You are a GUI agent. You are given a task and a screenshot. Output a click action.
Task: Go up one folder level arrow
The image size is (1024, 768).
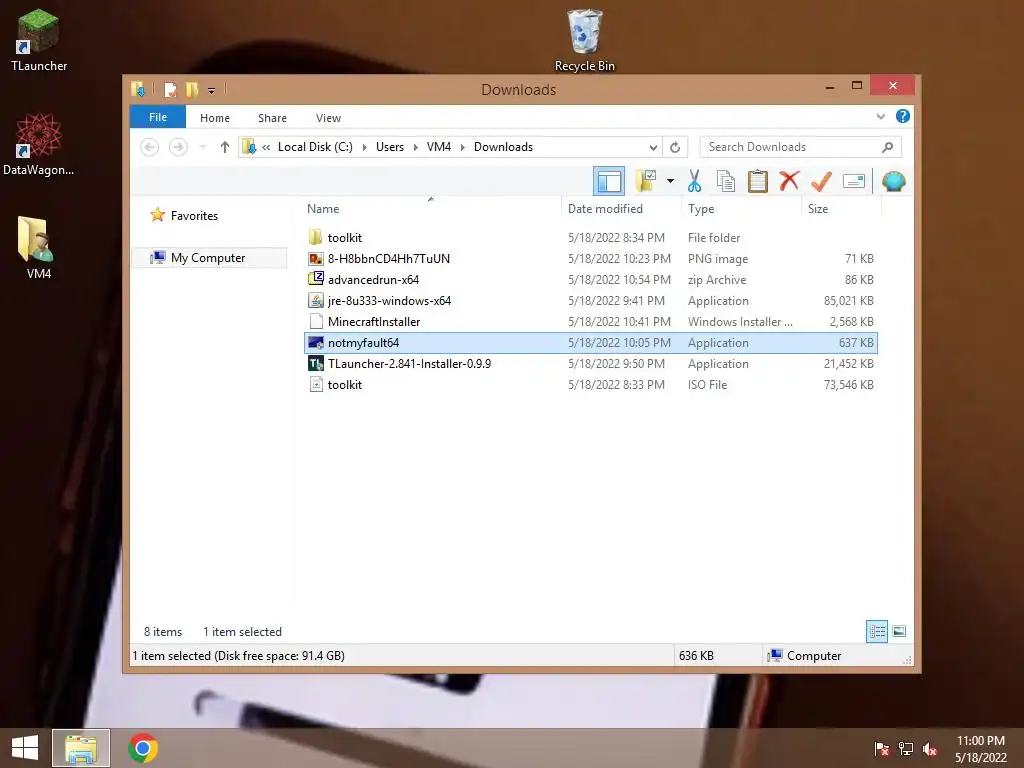[225, 147]
